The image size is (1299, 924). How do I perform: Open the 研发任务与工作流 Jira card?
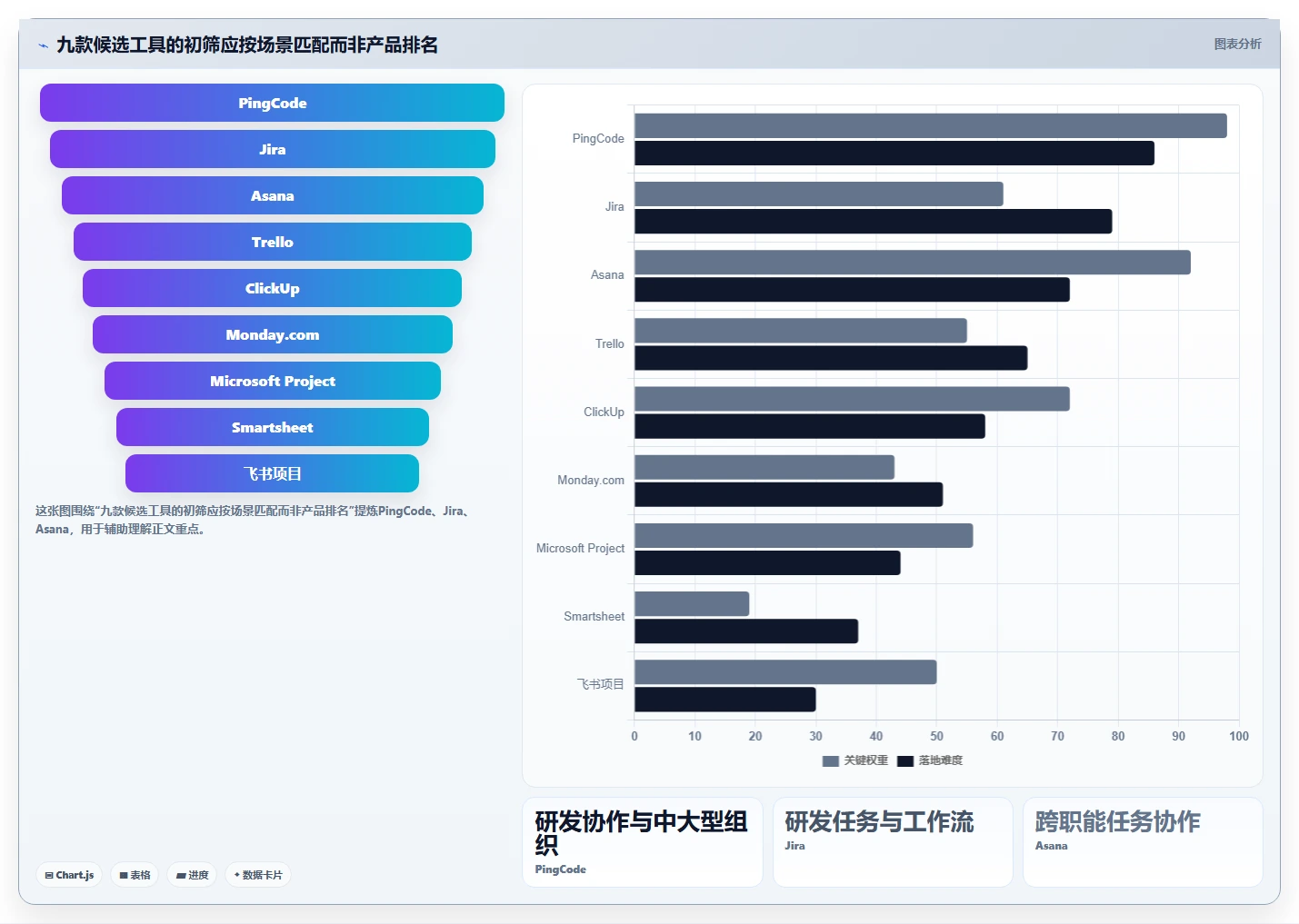coord(893,842)
